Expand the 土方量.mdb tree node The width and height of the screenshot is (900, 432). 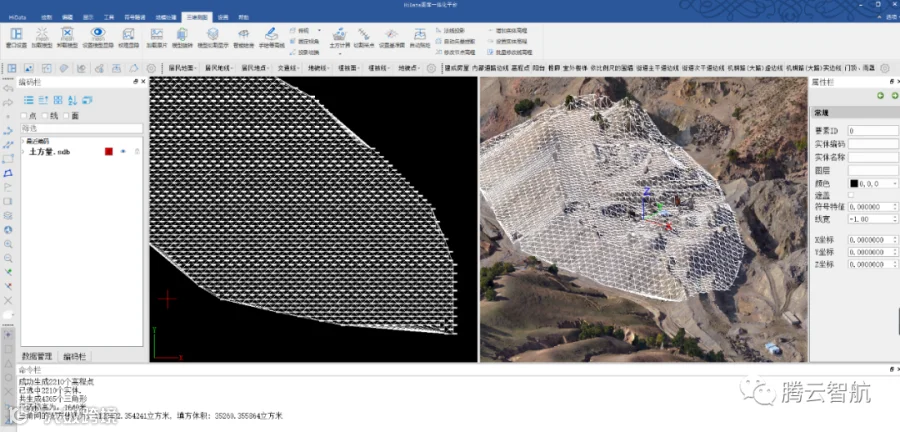(x=23, y=152)
